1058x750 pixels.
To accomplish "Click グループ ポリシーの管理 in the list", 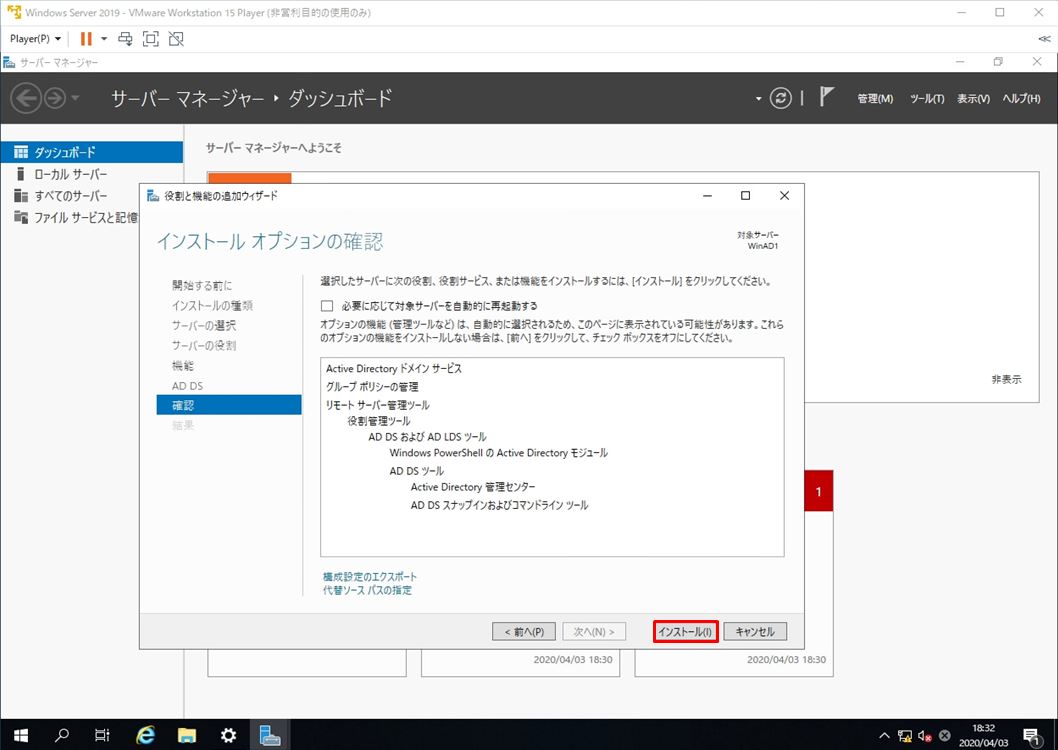I will click(x=372, y=386).
